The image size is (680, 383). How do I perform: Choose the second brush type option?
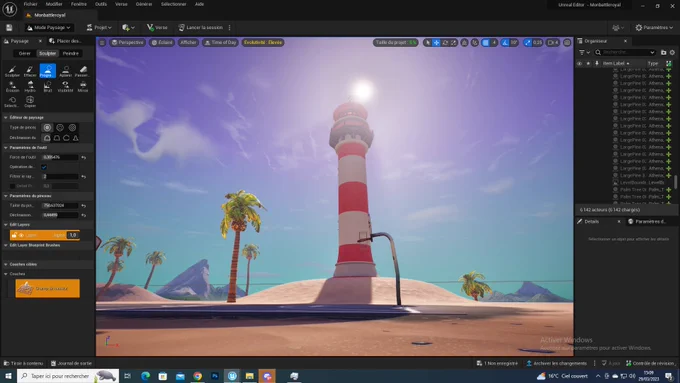60,128
